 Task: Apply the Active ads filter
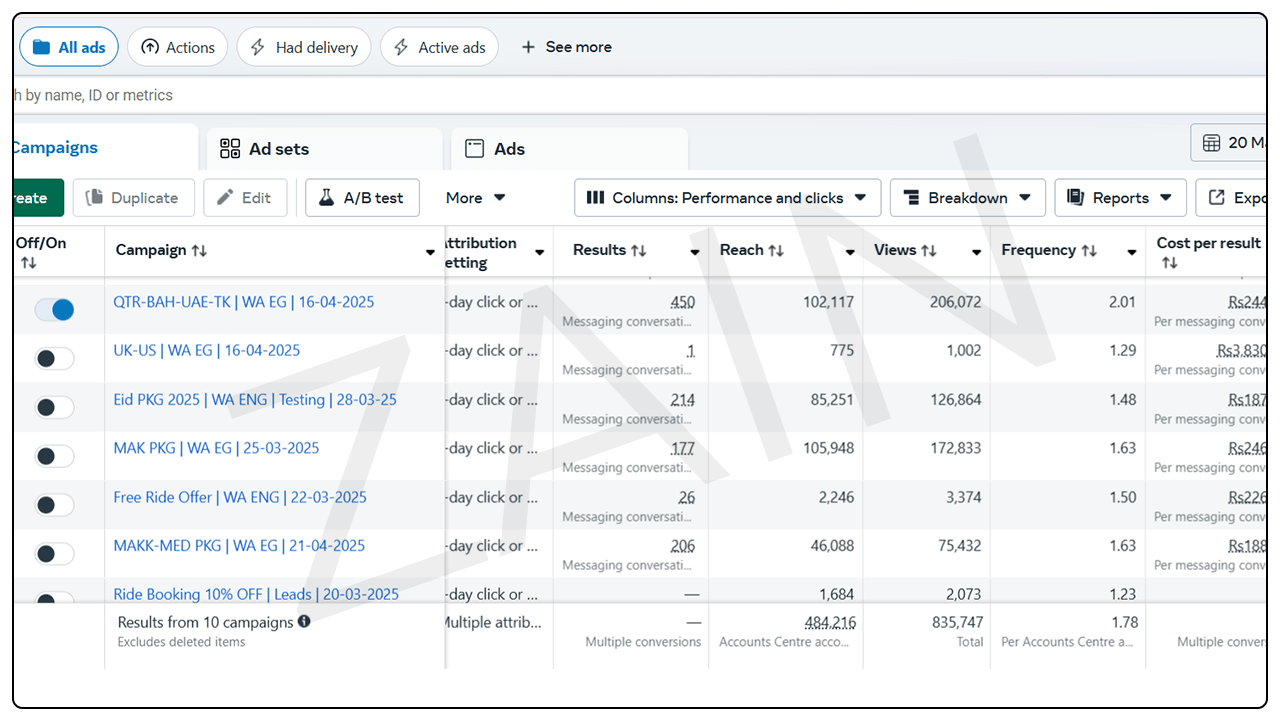[x=439, y=47]
